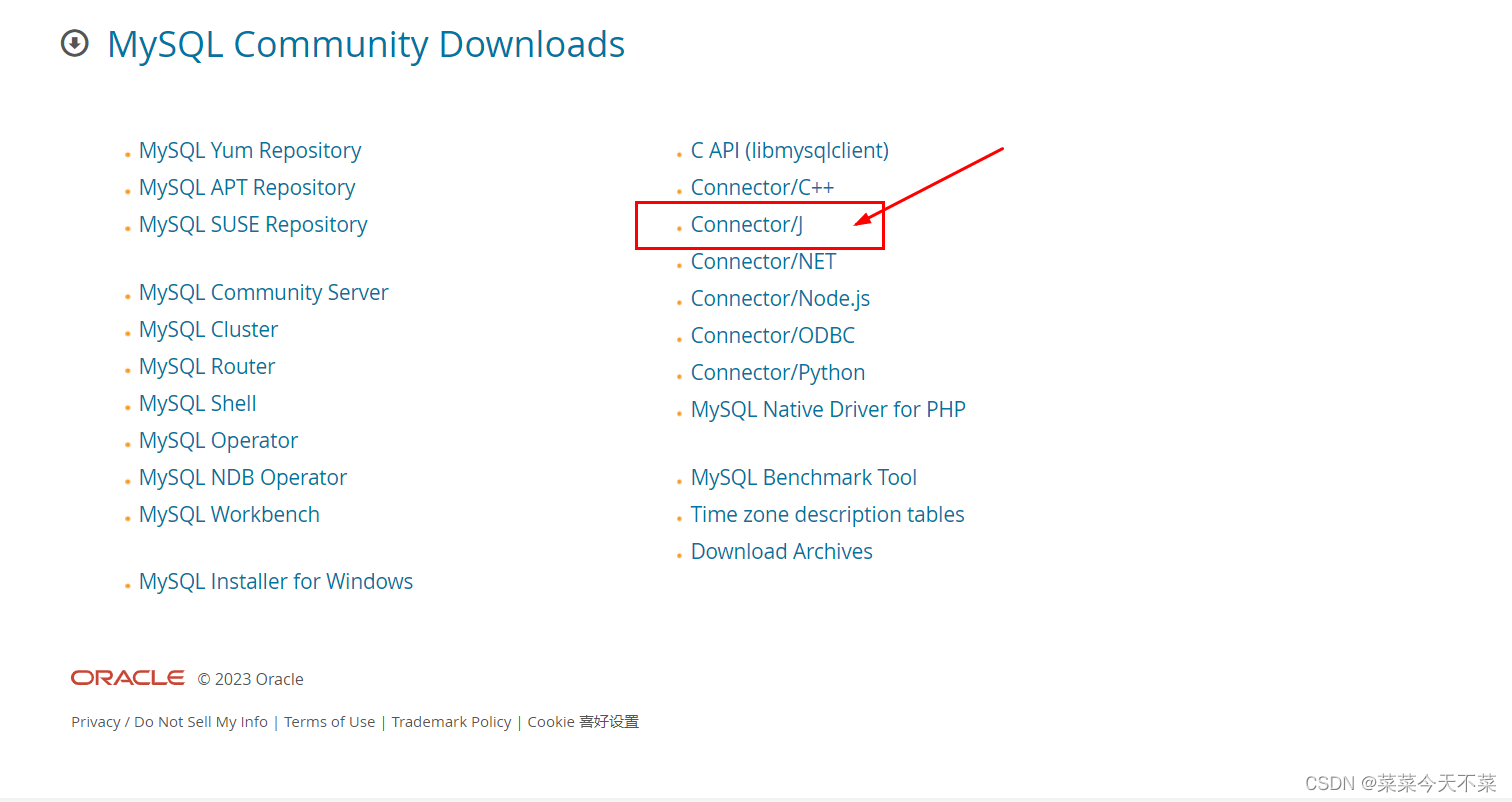Open MySQL Shell link

click(x=198, y=404)
